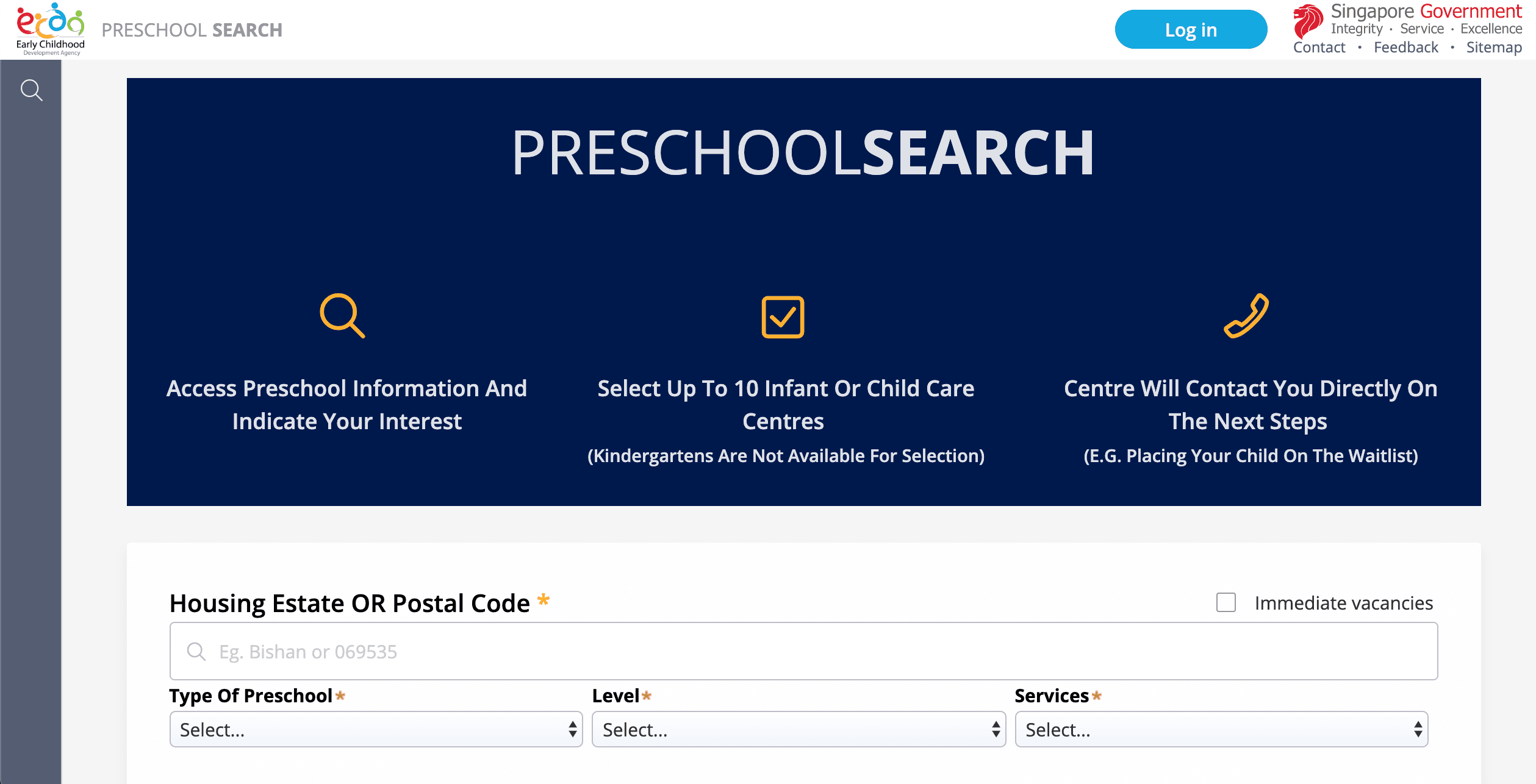Image resolution: width=1536 pixels, height=784 pixels.
Task: Click the PRESCHOOL SEARCH header title
Action: click(x=192, y=30)
